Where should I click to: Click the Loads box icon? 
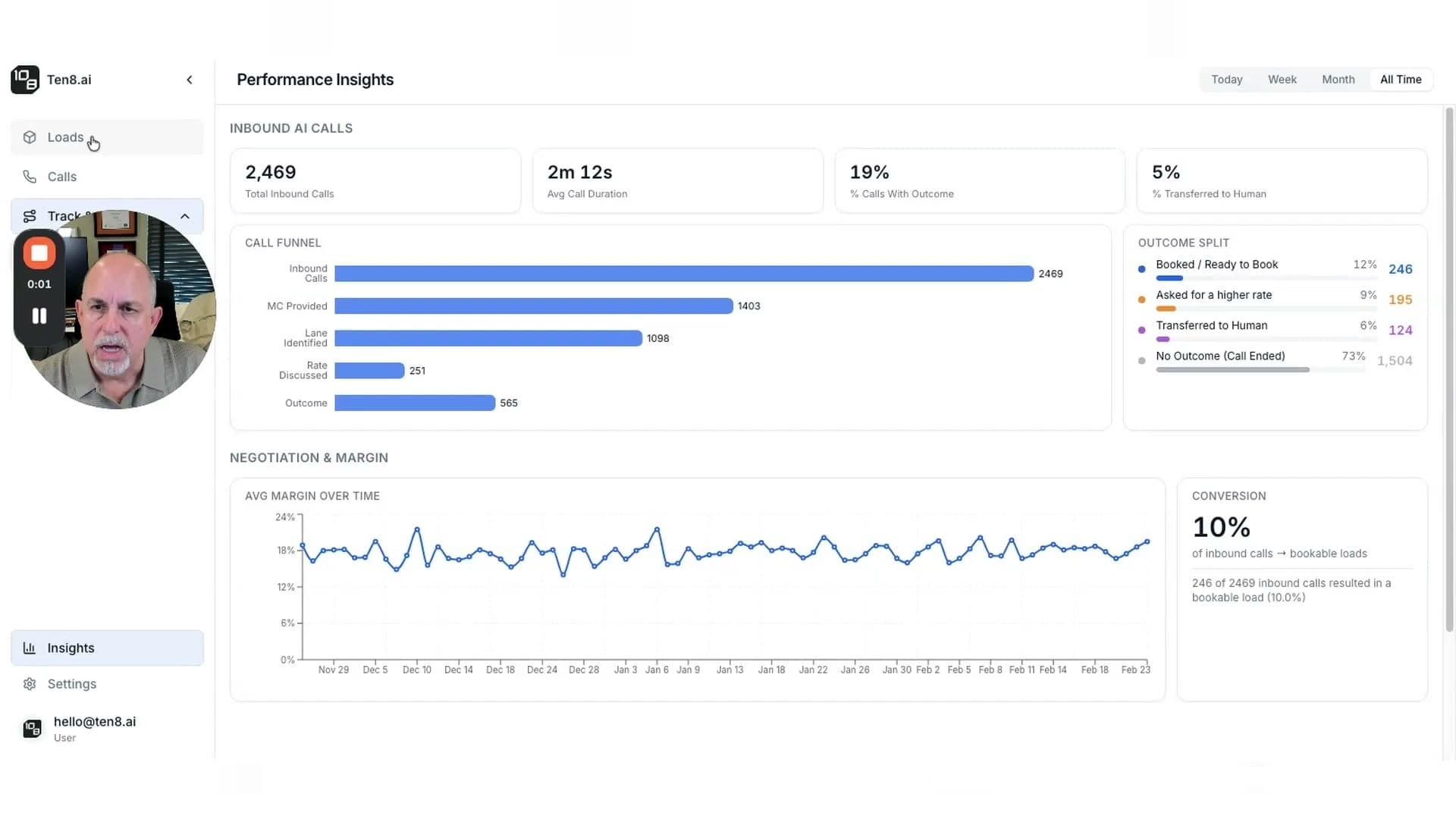[30, 137]
